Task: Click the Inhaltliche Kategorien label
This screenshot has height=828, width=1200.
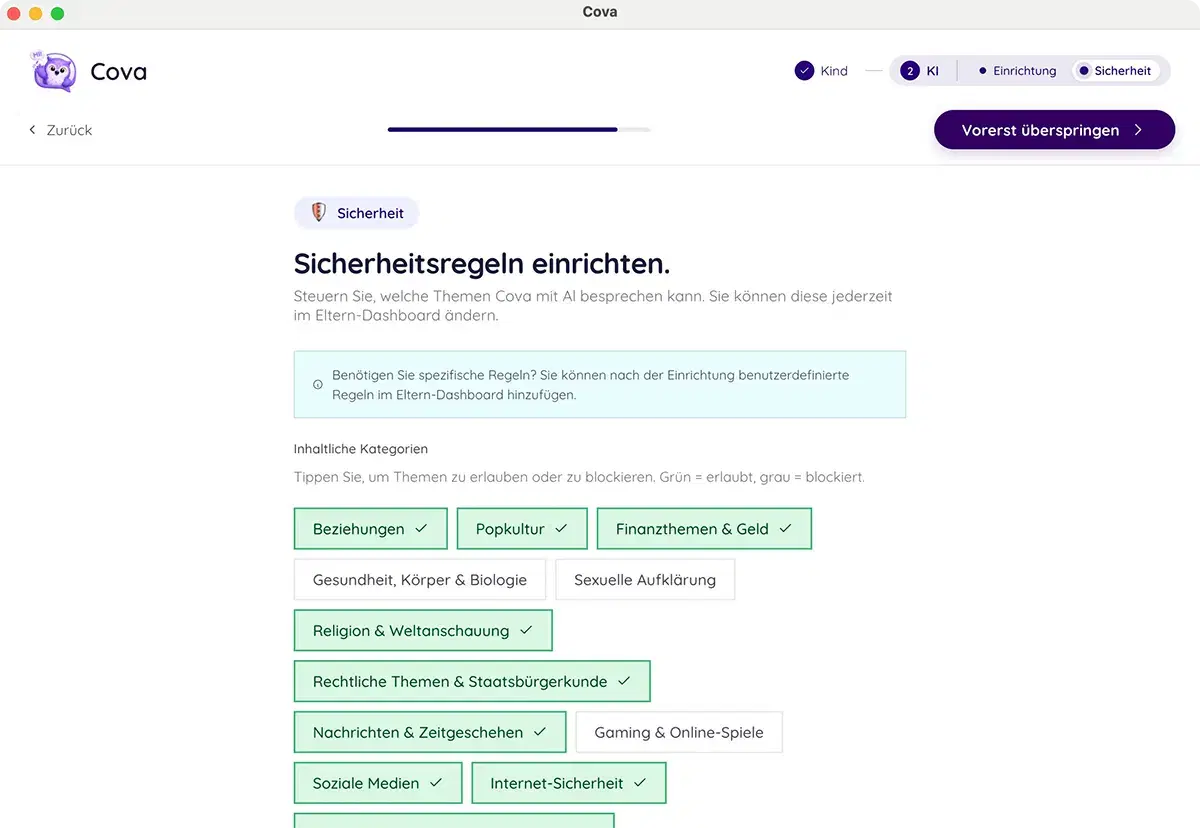Action: point(361,449)
